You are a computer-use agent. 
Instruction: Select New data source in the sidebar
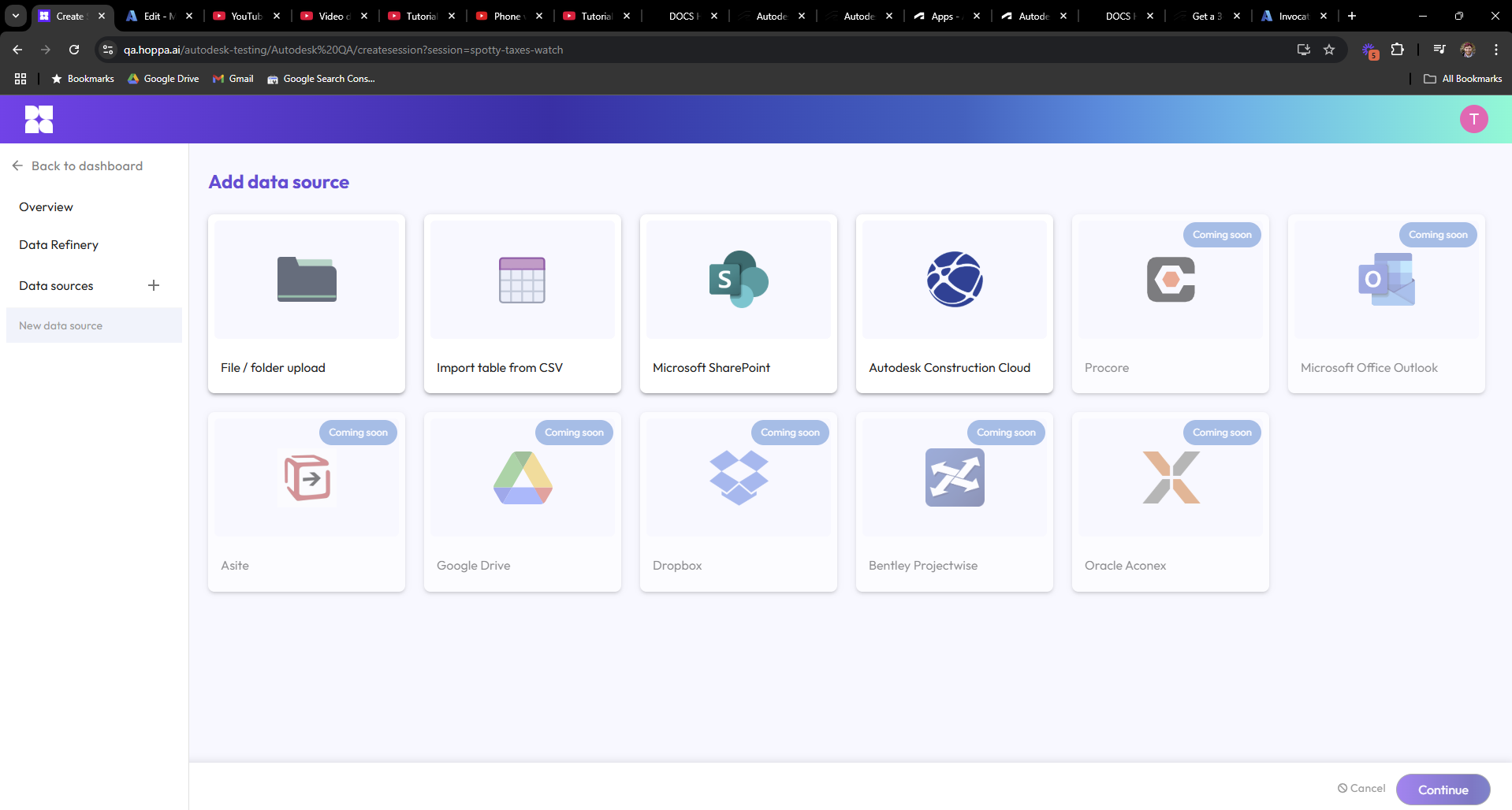coord(94,325)
